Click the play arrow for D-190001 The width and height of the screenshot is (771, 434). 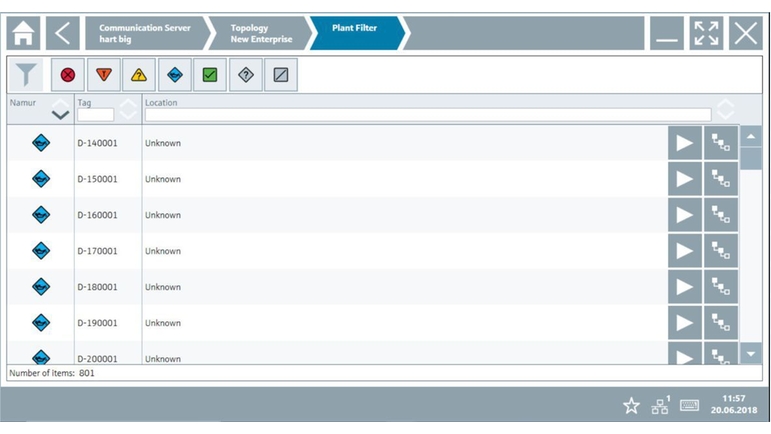point(684,323)
